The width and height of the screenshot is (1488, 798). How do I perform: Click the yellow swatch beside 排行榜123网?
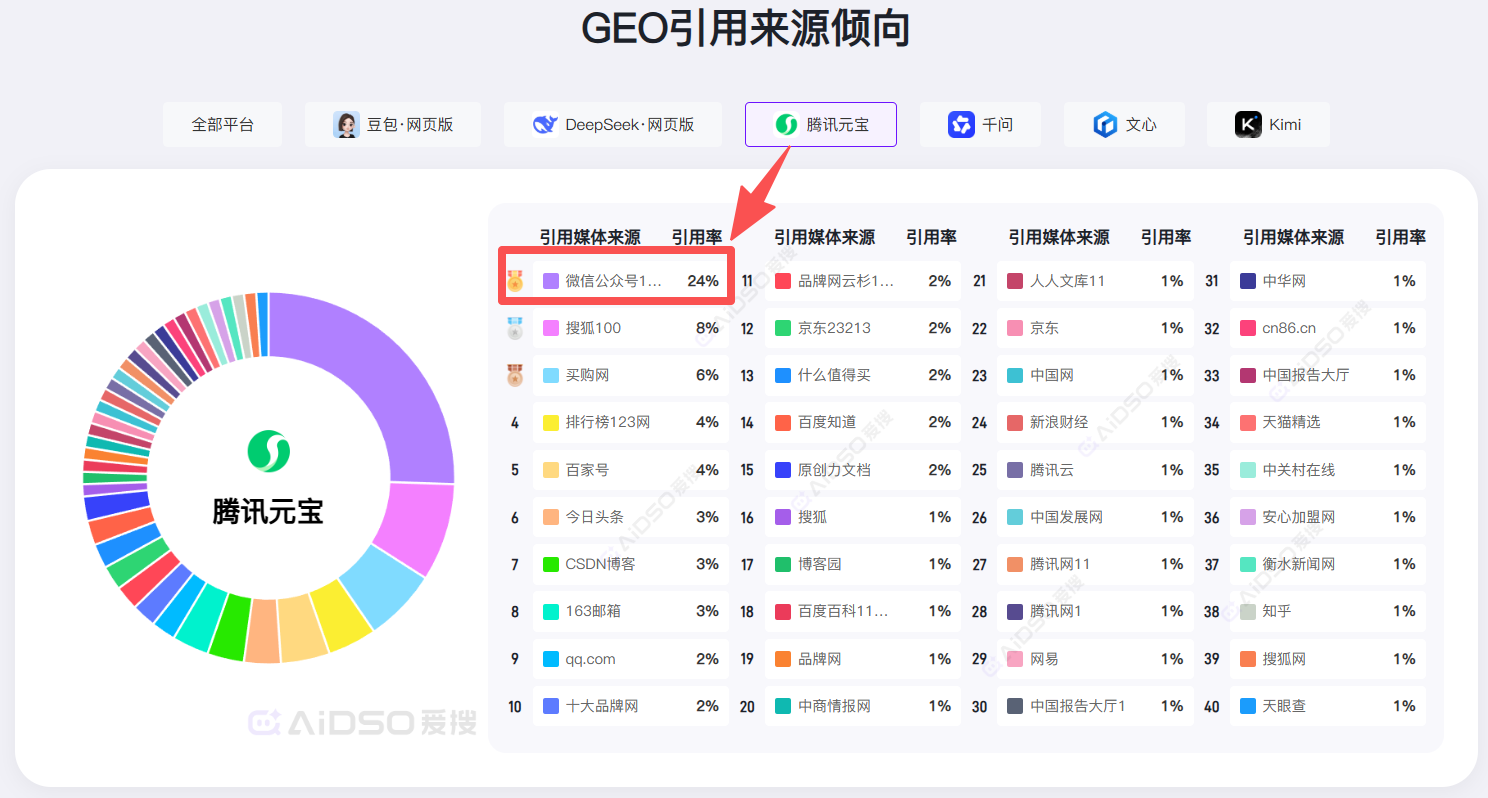[x=550, y=423]
